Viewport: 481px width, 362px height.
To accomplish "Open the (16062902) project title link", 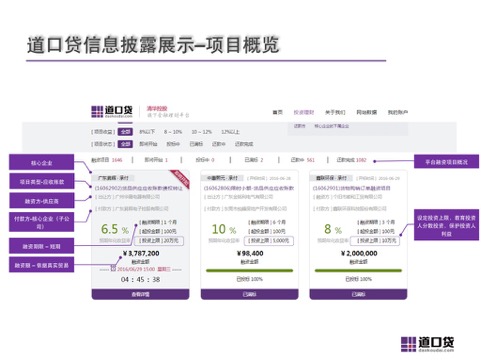I will click(x=138, y=188).
